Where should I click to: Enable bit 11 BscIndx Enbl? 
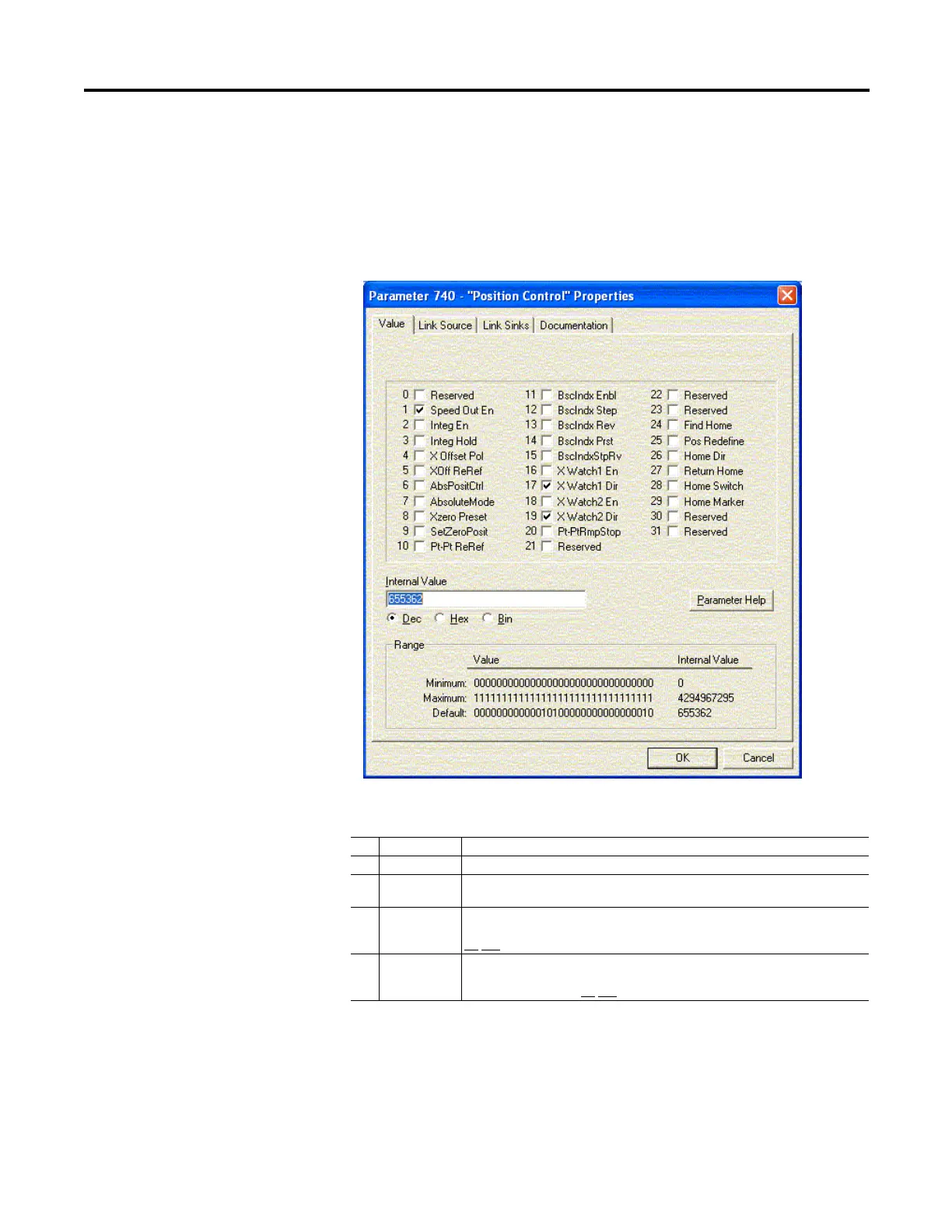547,395
